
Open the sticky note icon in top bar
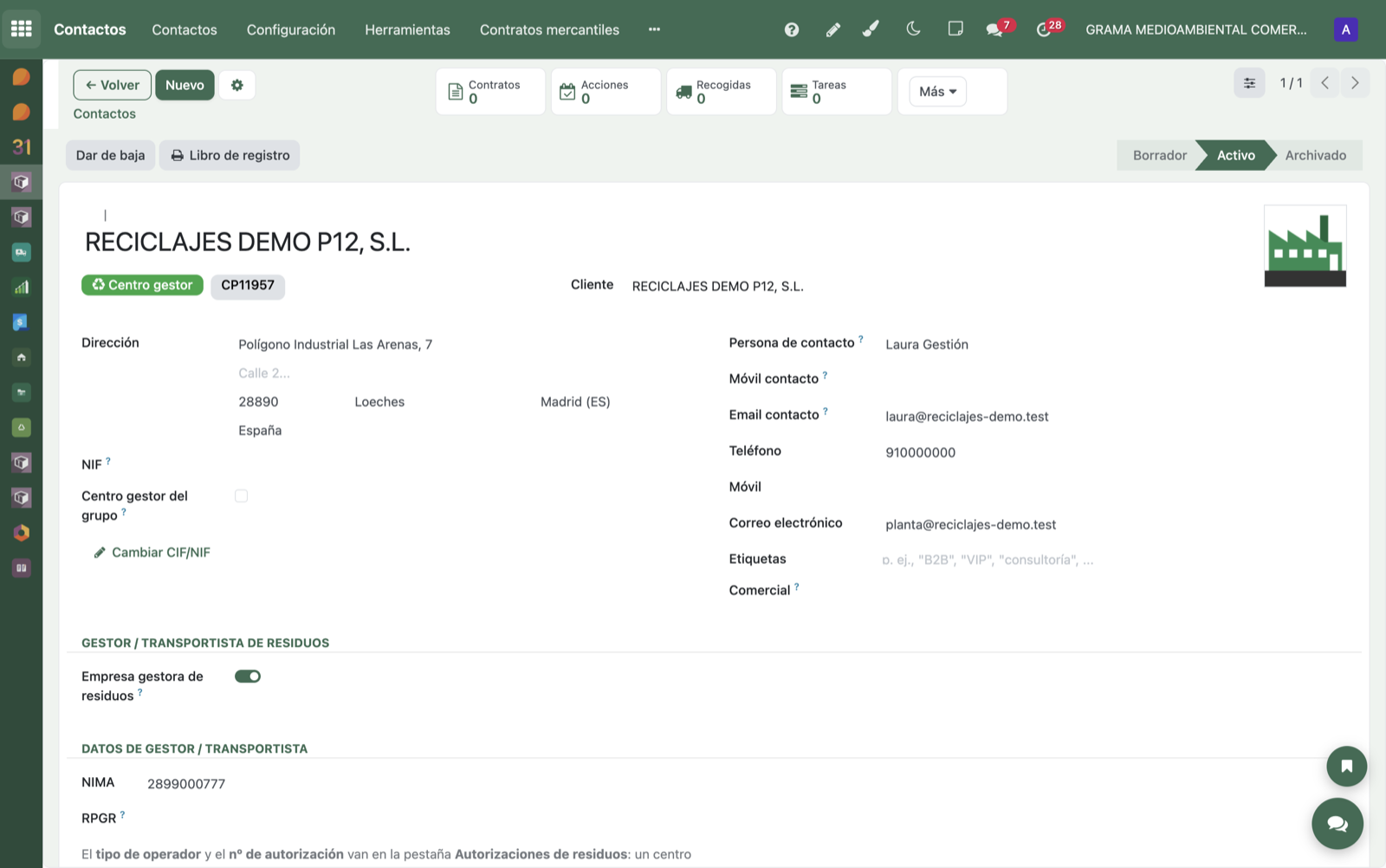pos(955,29)
